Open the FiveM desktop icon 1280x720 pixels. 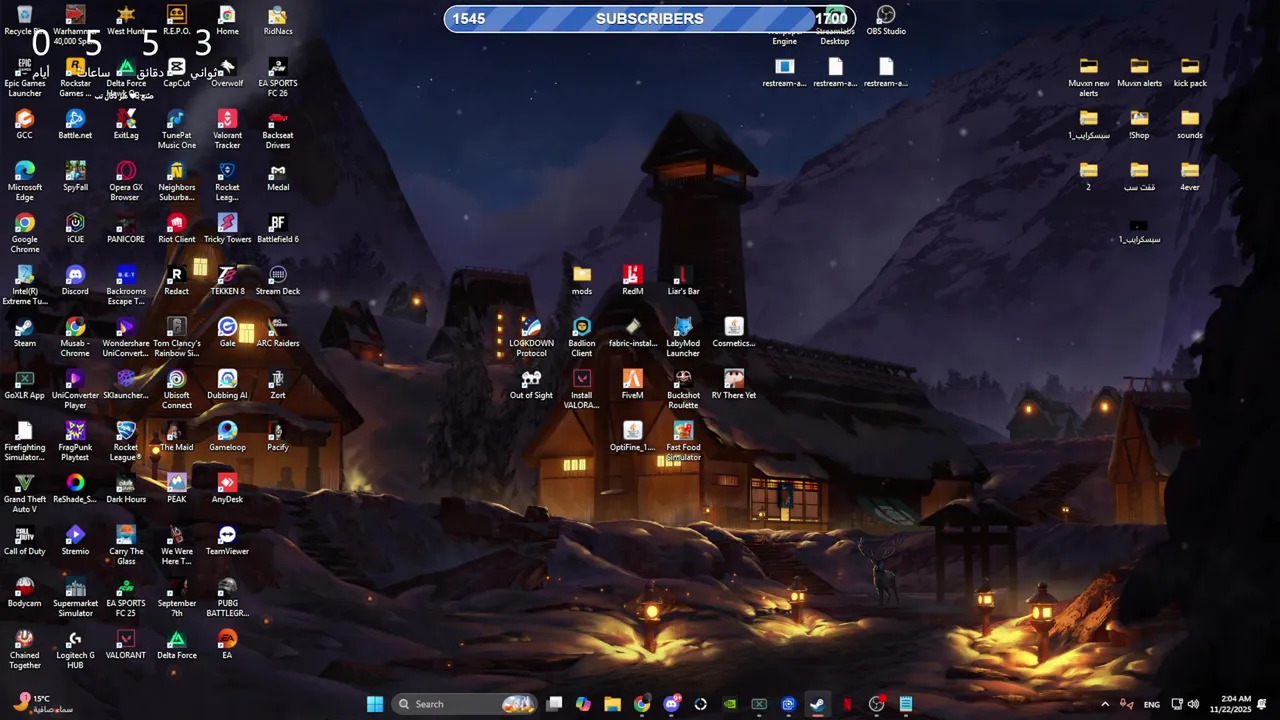coord(632,384)
